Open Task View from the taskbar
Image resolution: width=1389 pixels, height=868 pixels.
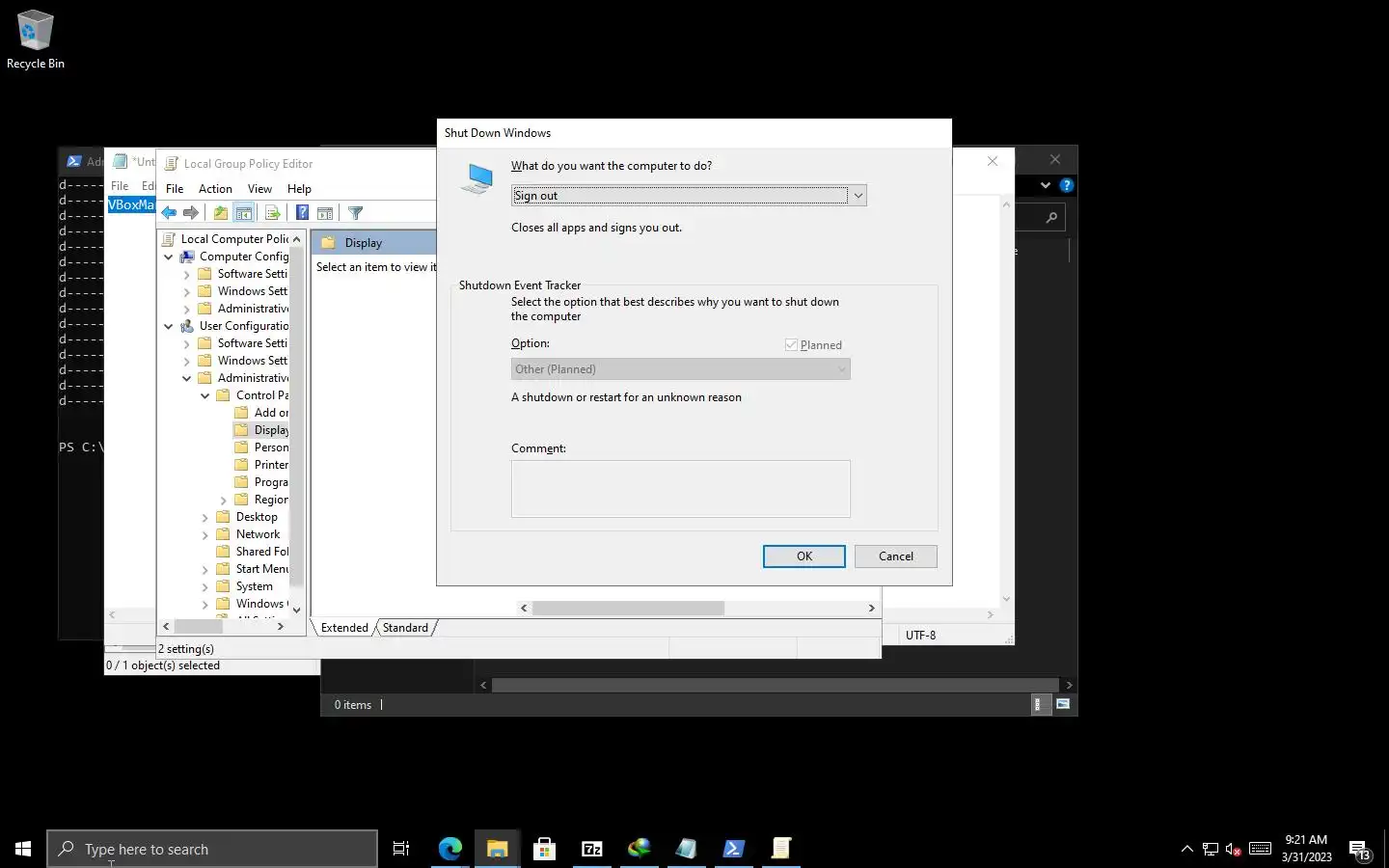(401, 849)
